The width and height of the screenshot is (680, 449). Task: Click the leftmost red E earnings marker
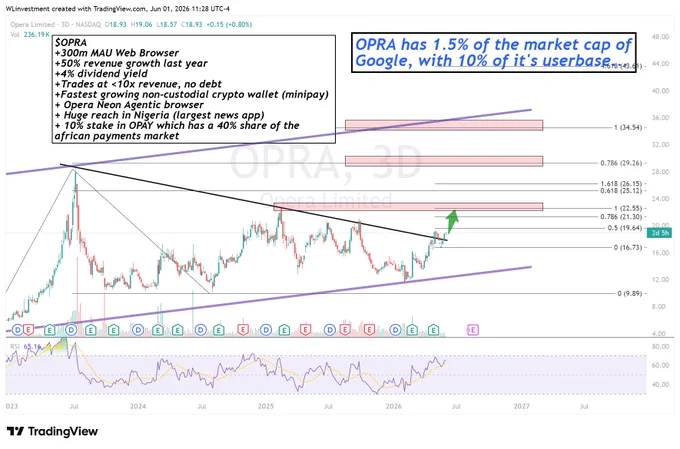pos(28,330)
